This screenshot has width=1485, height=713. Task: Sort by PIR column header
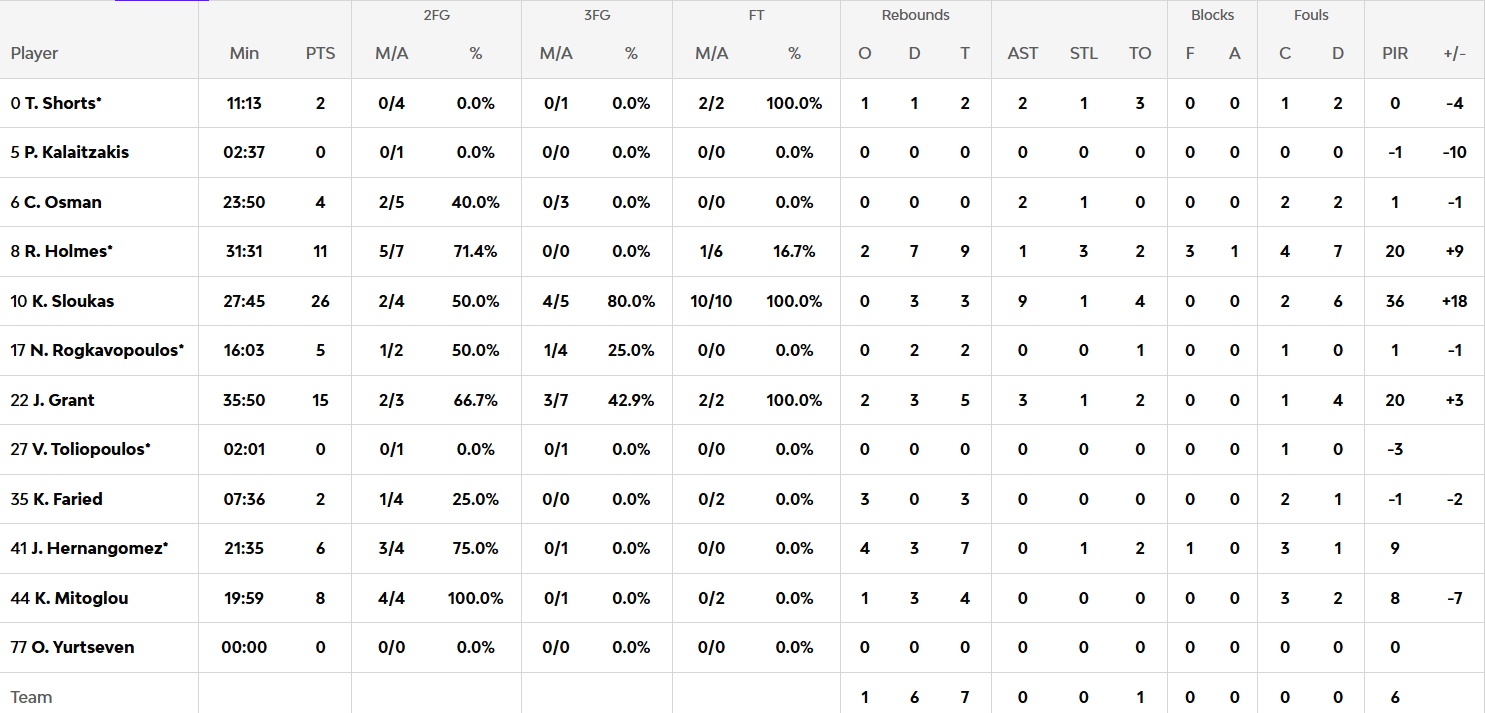[x=1395, y=54]
